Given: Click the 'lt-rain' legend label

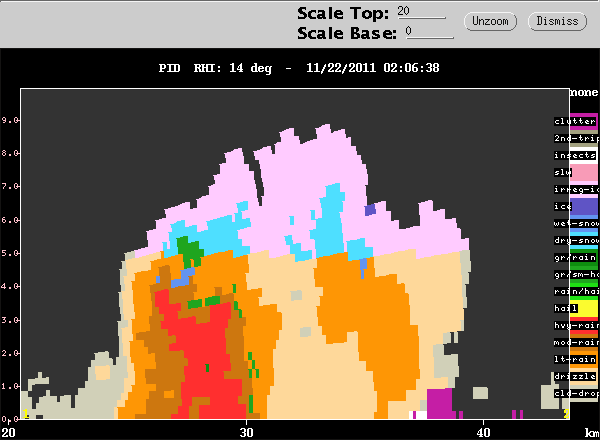Looking at the screenshot, I should [x=575, y=359].
